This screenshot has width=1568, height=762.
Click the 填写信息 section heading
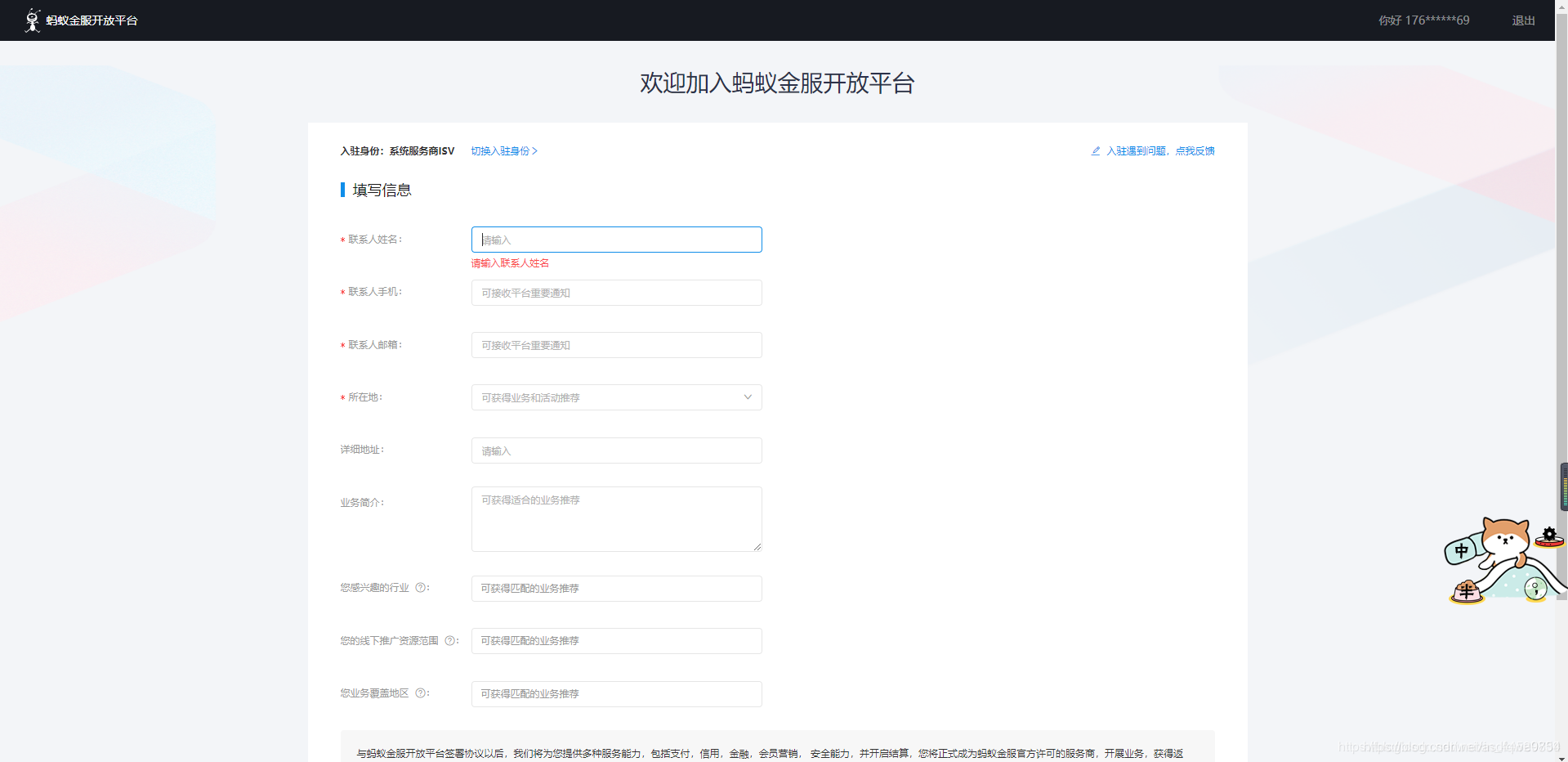[382, 190]
